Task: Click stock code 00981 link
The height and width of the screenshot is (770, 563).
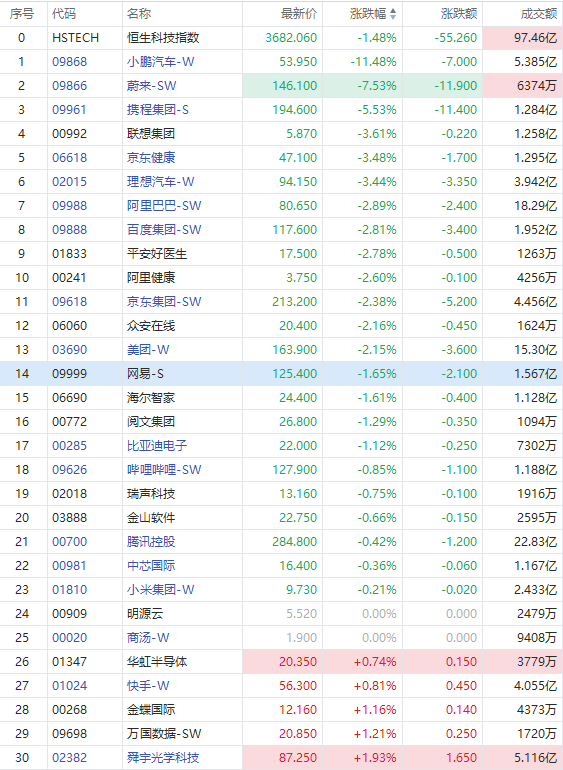Action: pyautogui.click(x=69, y=566)
